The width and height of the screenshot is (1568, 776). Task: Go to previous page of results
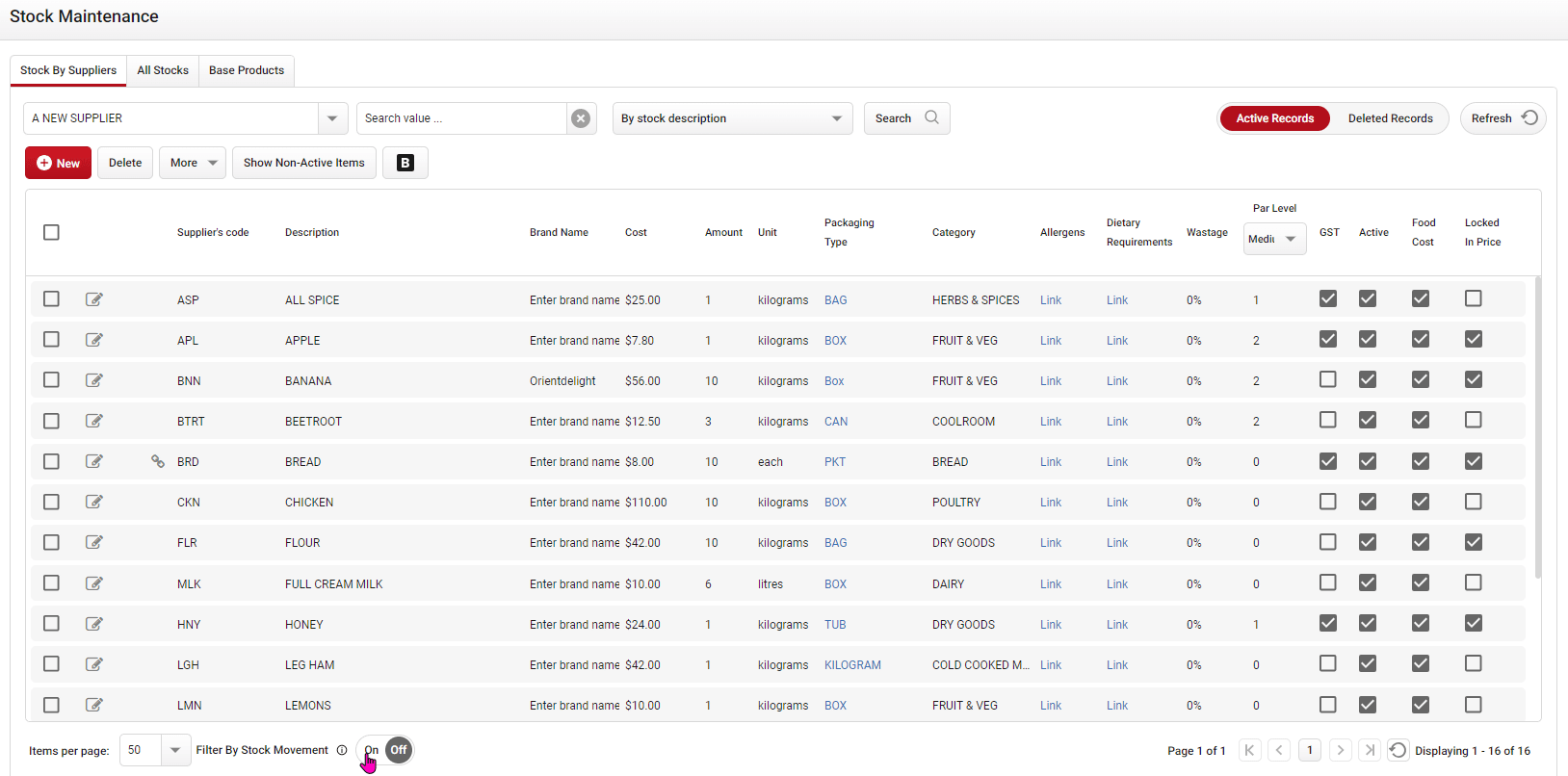click(x=1280, y=750)
